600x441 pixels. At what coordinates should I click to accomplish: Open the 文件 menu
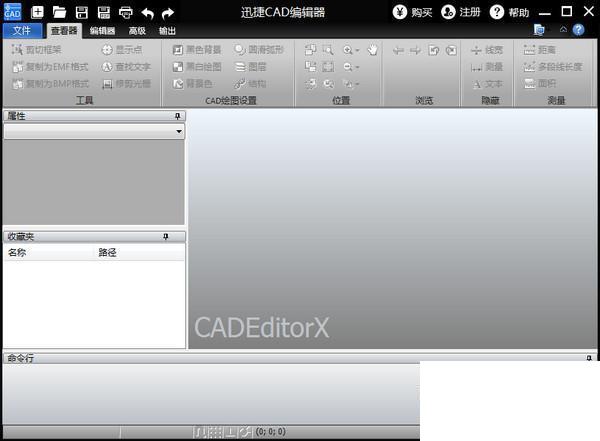click(x=22, y=31)
